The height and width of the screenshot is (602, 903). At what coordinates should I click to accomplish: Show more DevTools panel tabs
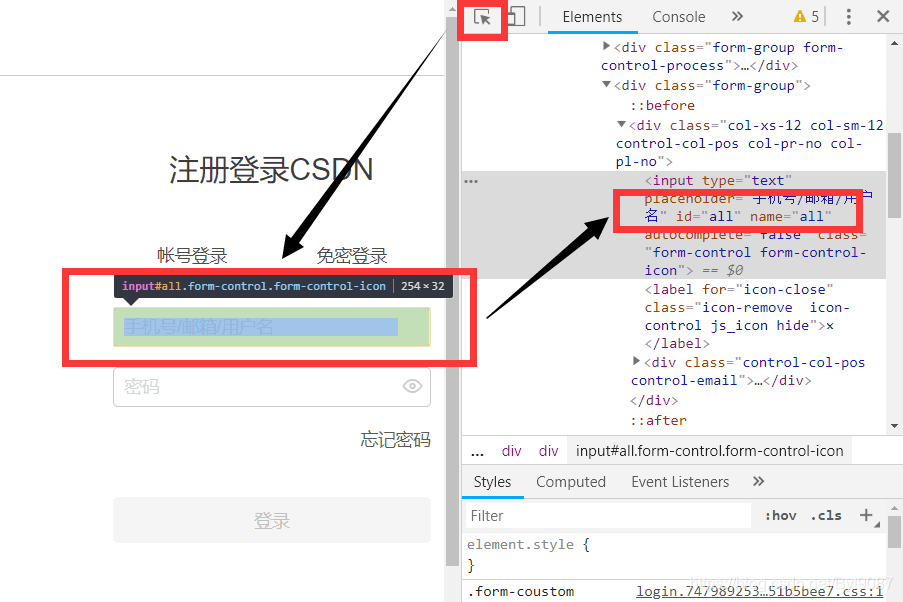pos(737,17)
